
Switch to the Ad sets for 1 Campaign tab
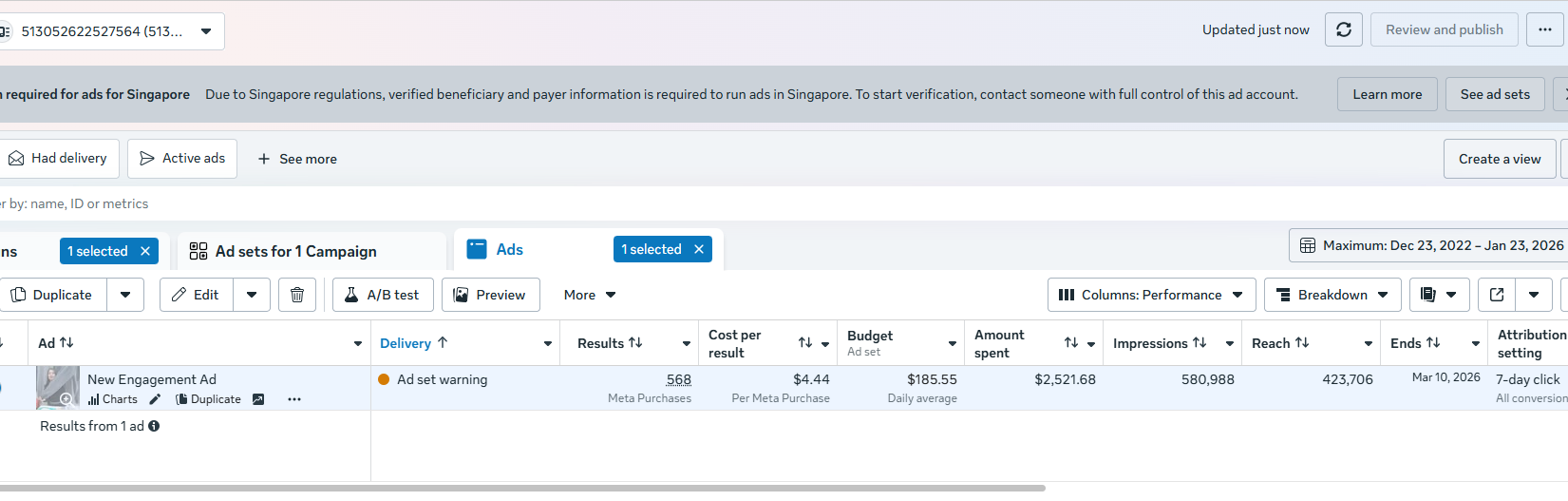(296, 251)
